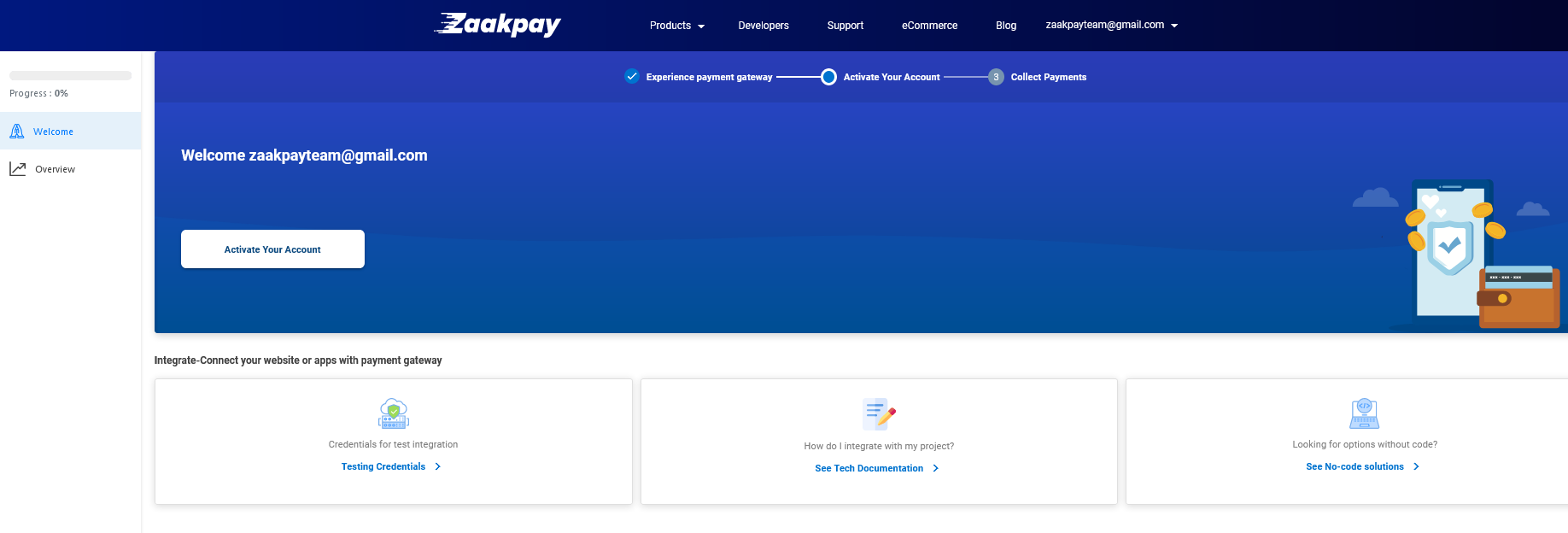Click the Progress 0% bar
The height and width of the screenshot is (533, 1568).
(x=70, y=75)
